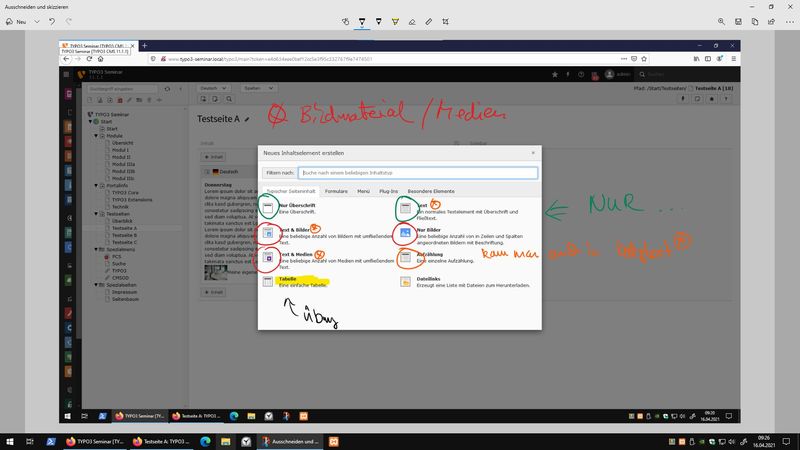Image resolution: width=800 pixels, height=450 pixels.
Task: Select Typischer Seiteninhalt tab in captured dialog
Action: [x=291, y=191]
